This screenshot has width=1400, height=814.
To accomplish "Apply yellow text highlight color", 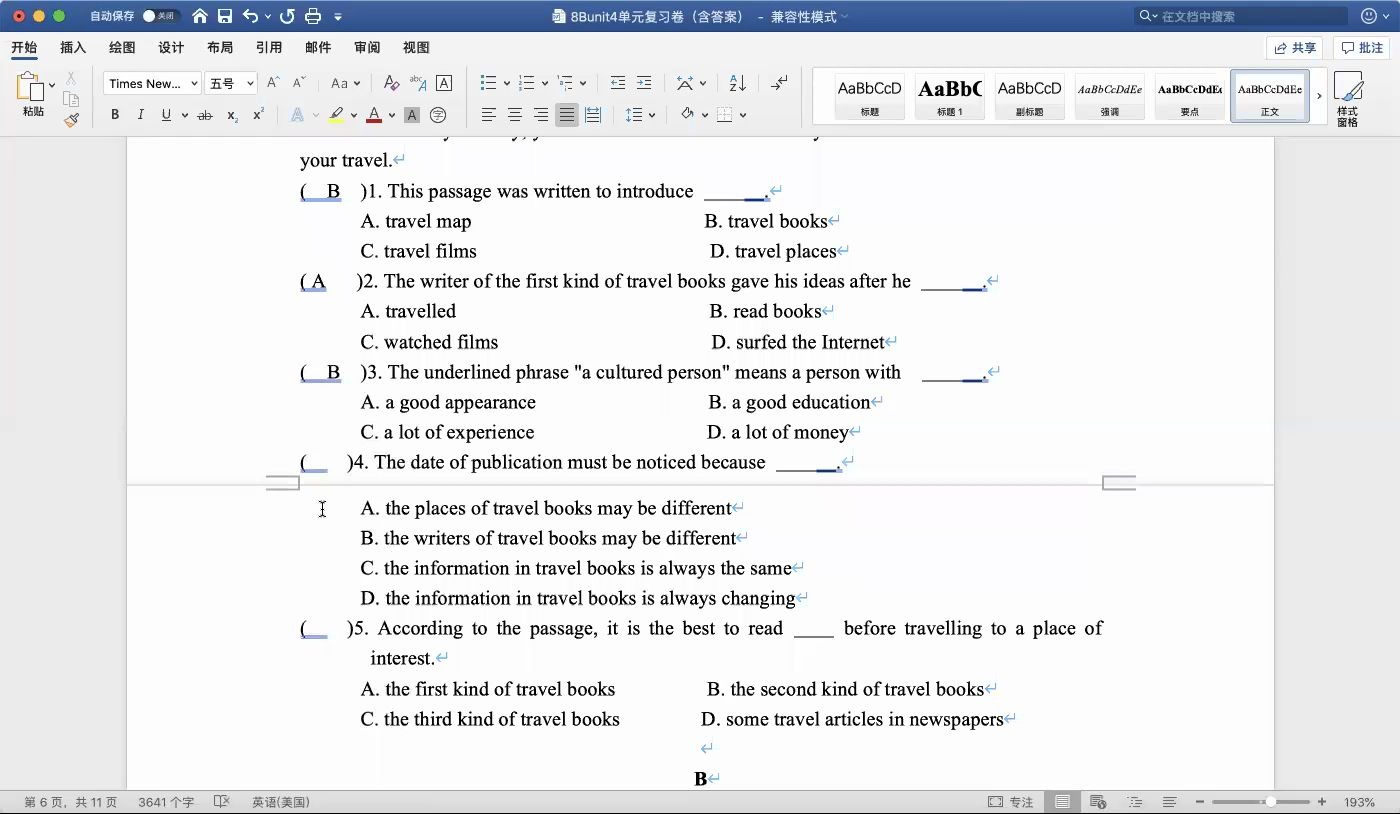I will click(336, 115).
